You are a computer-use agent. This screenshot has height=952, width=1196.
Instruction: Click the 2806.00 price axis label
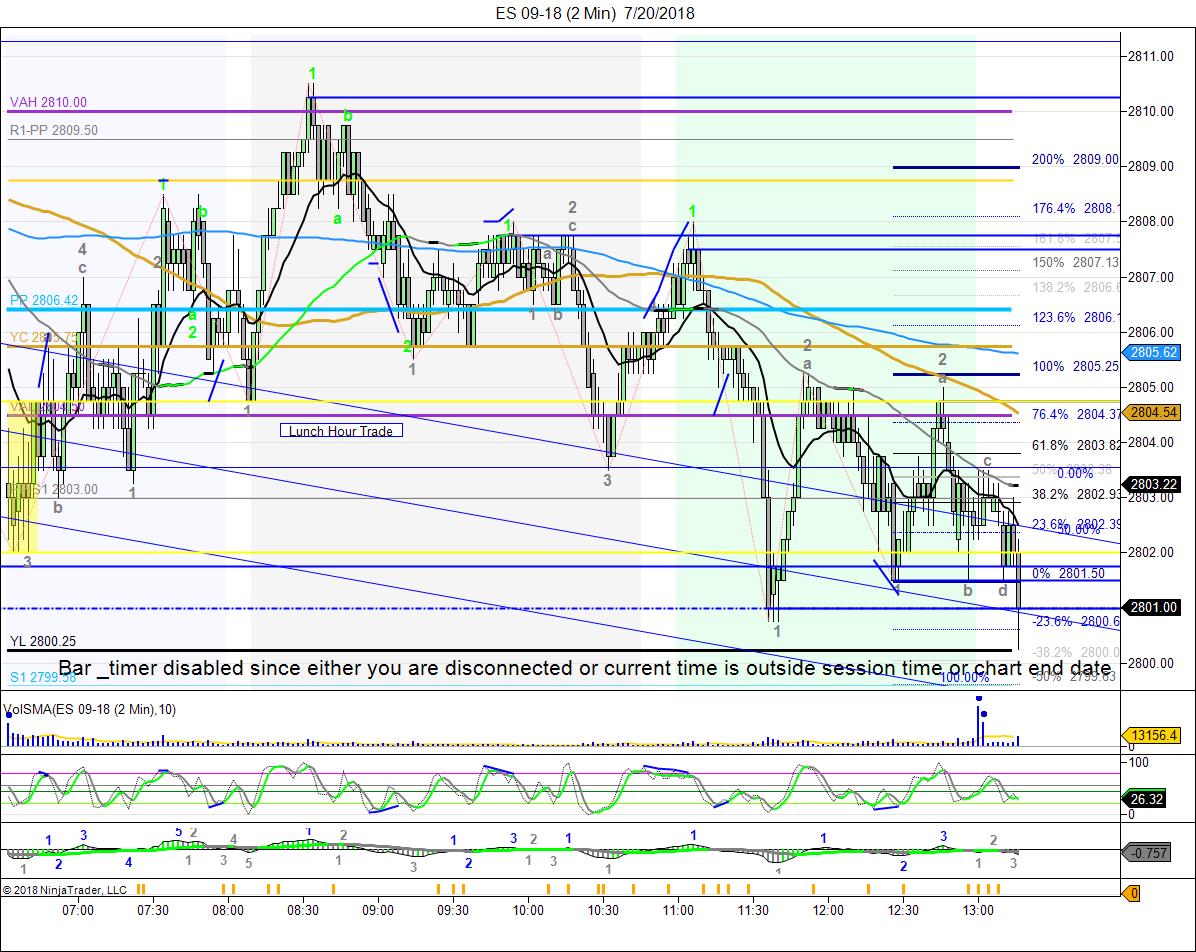(1151, 332)
